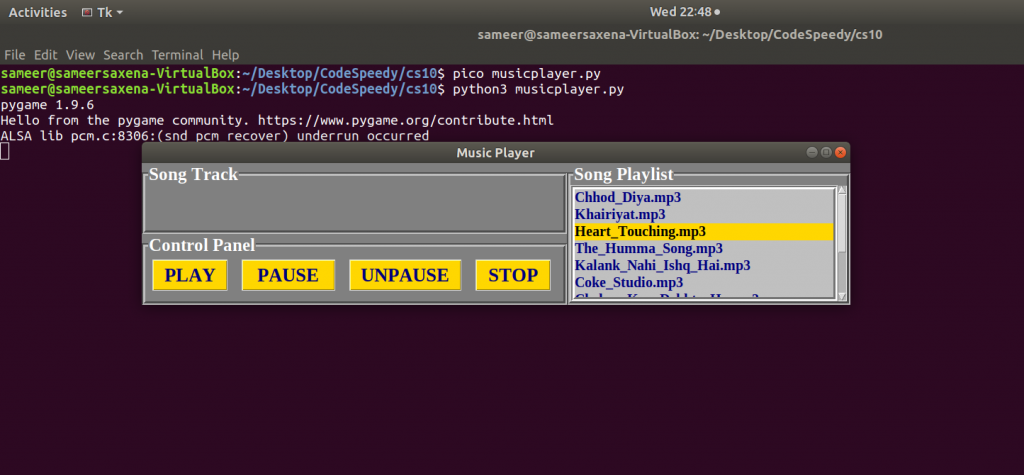Open the Terminal menu in menu bar
Screen dimensions: 1024x475
pyautogui.click(x=177, y=55)
